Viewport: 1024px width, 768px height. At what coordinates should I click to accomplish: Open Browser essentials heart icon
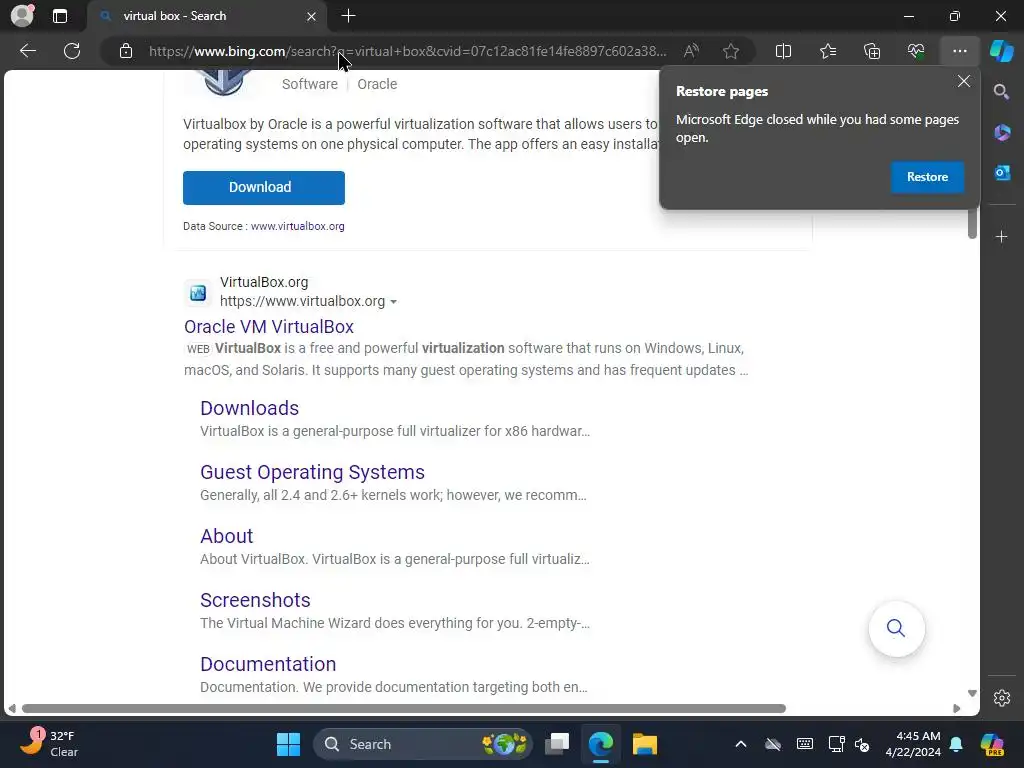pos(916,51)
